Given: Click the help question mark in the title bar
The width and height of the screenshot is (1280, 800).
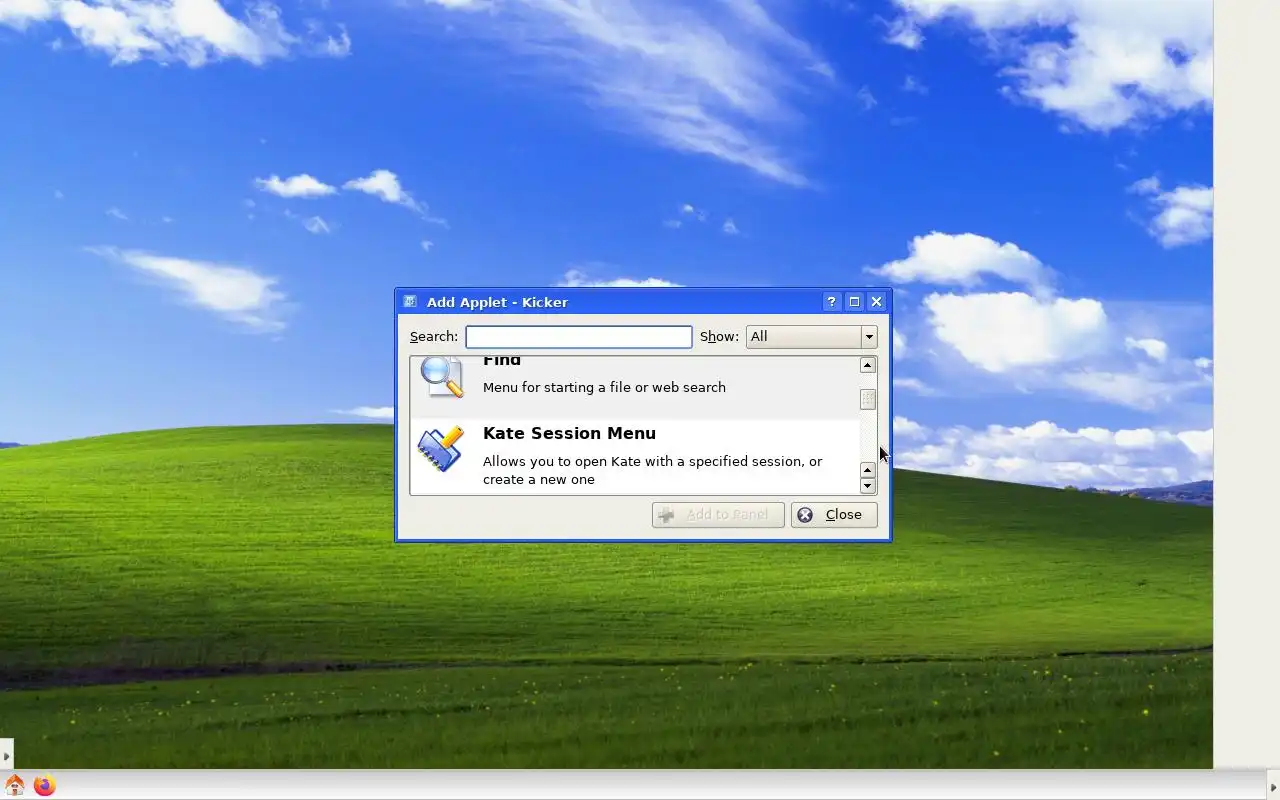Looking at the screenshot, I should point(832,301).
